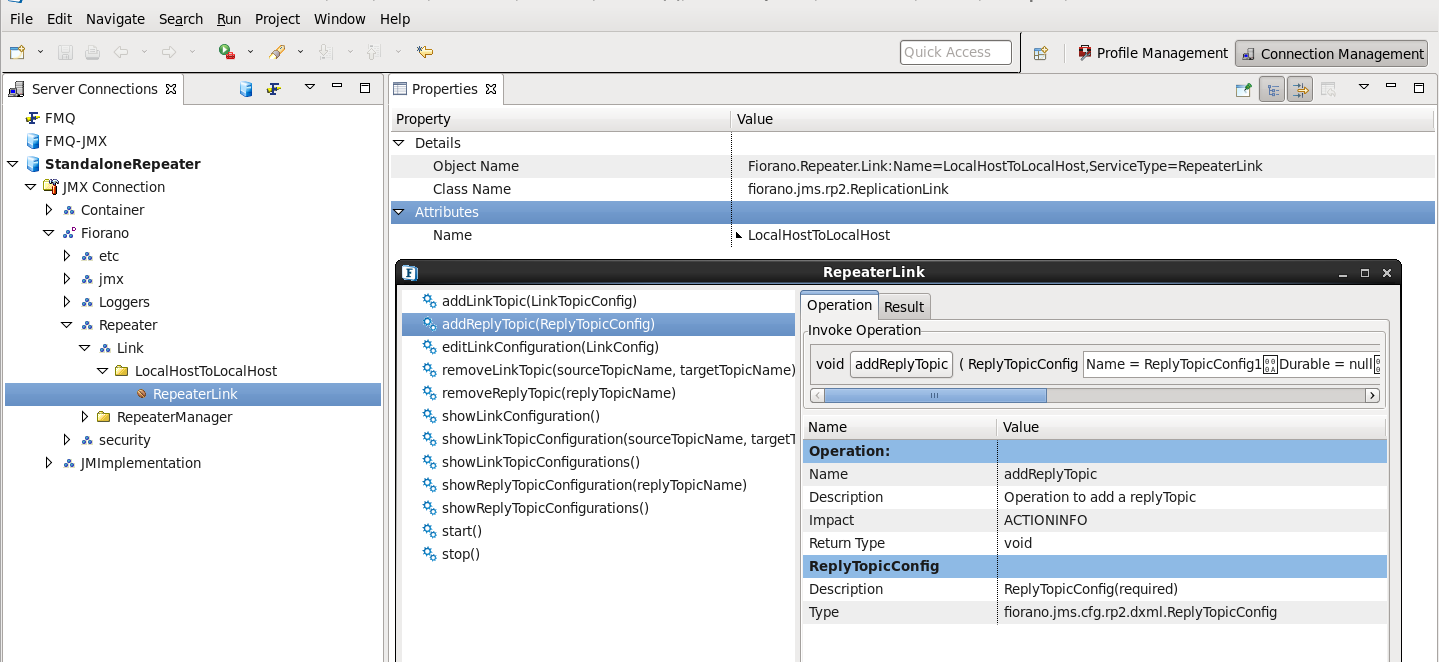Open the External Tools dropdown arrow
Screen dimensions: 1439x662
(x=299, y=52)
